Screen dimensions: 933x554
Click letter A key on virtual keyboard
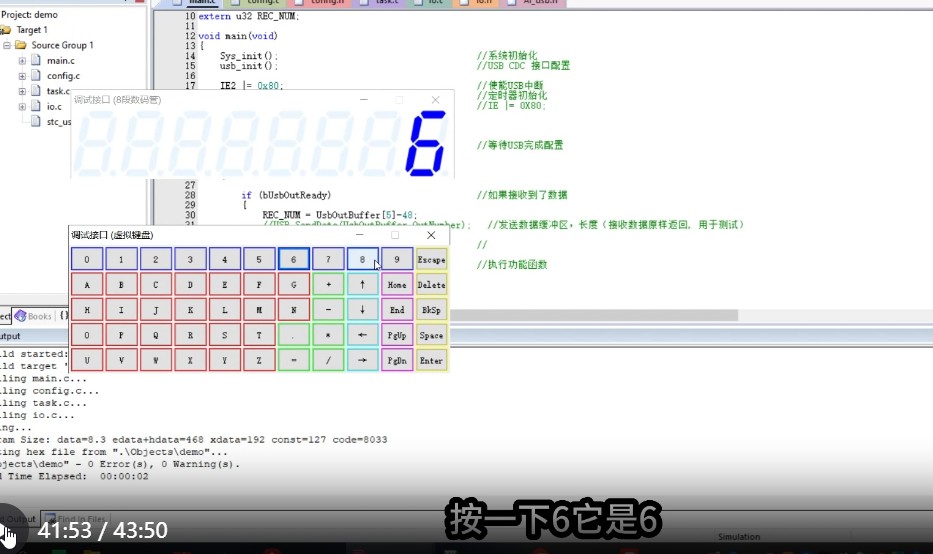[87, 284]
